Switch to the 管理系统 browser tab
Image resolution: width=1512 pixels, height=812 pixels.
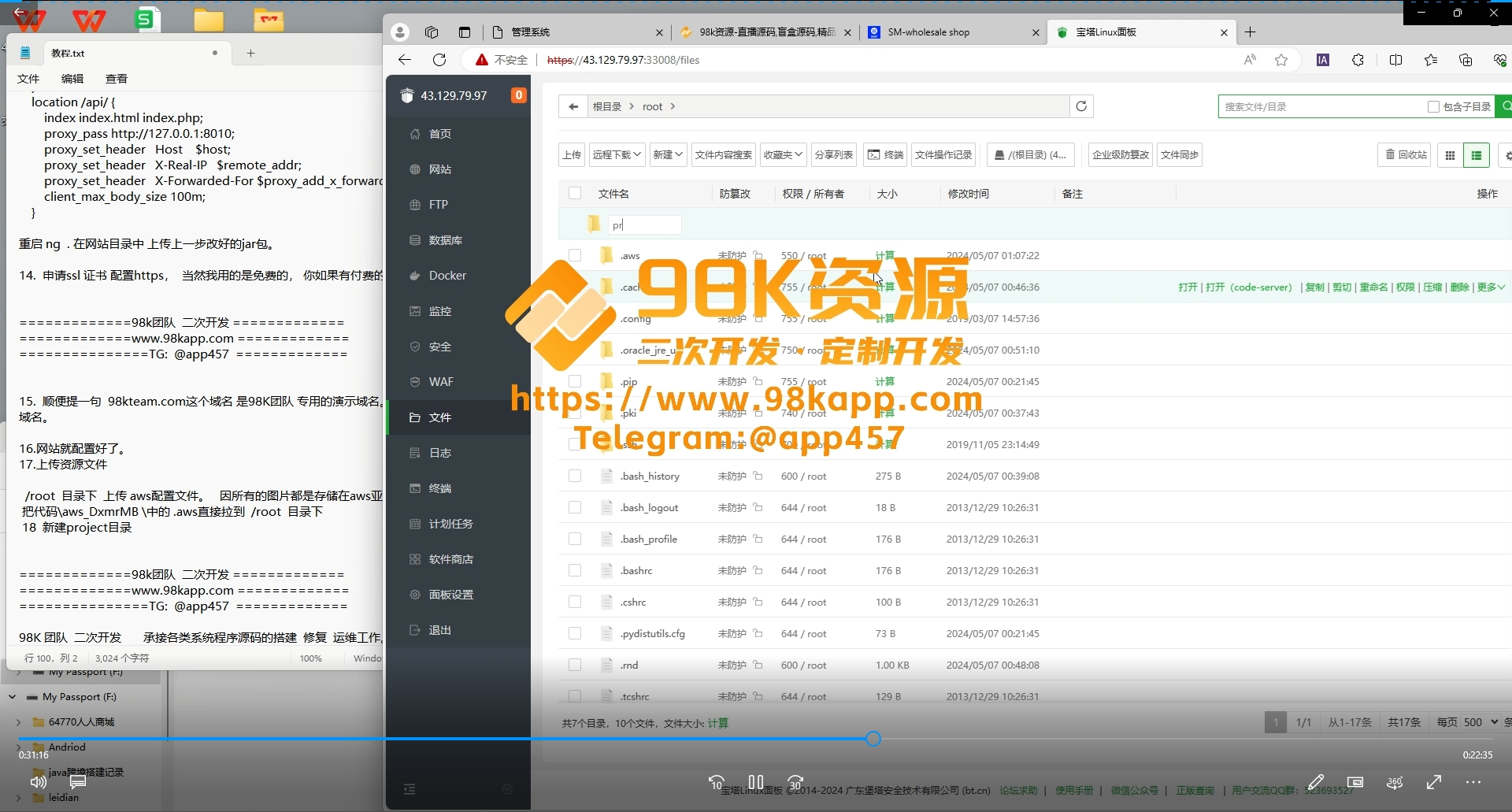577,32
